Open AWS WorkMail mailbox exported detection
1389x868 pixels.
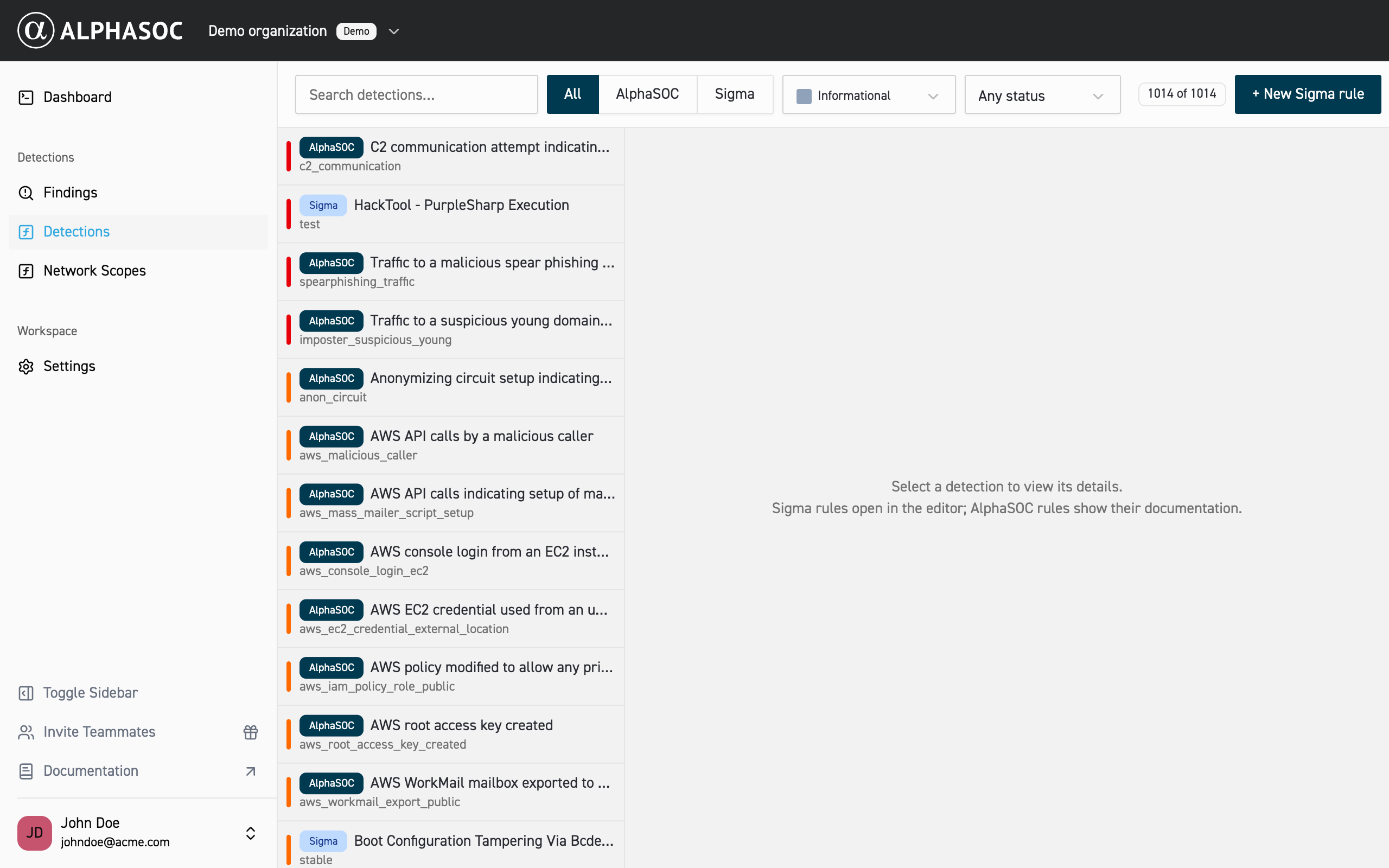451,792
